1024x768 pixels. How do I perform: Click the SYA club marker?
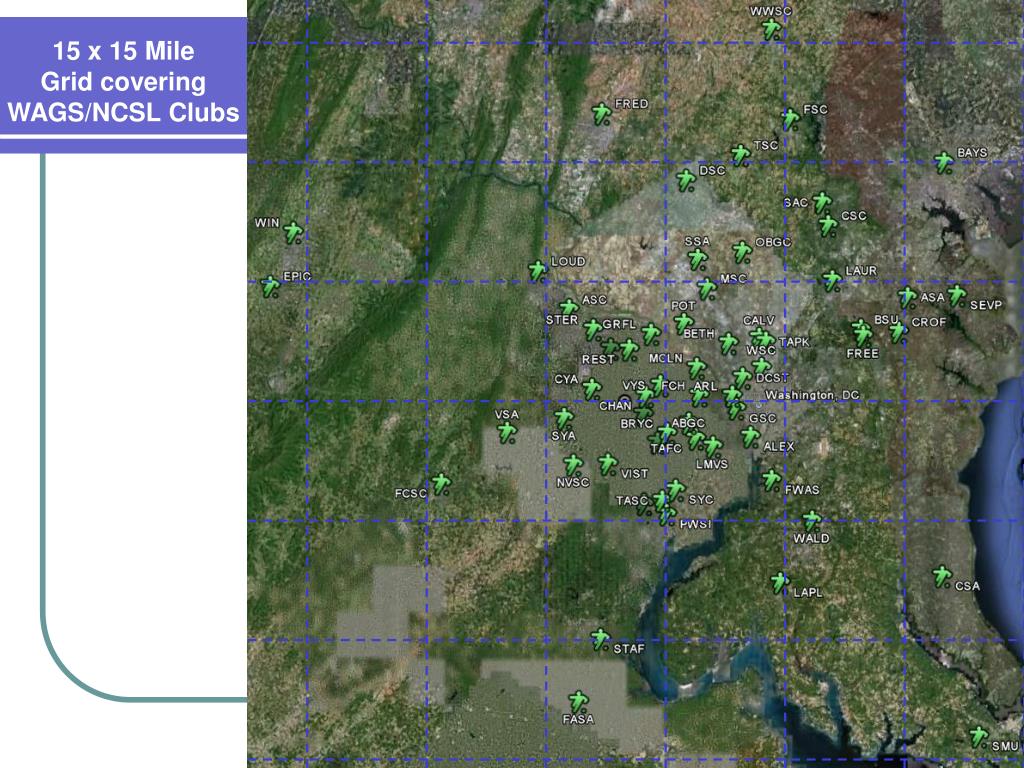point(564,419)
